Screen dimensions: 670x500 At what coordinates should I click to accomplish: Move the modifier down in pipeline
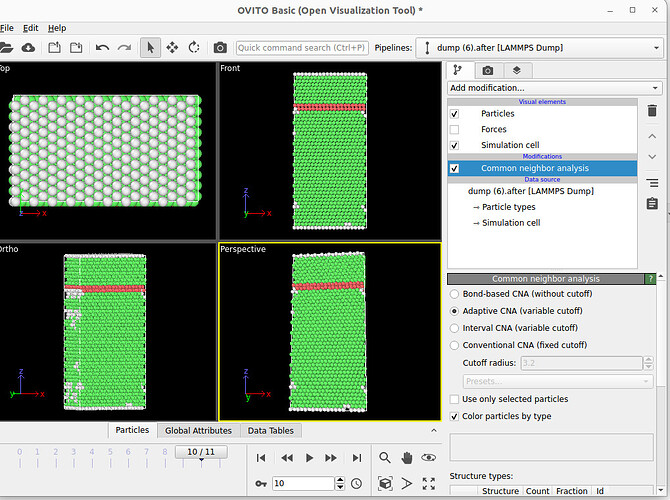[652, 157]
